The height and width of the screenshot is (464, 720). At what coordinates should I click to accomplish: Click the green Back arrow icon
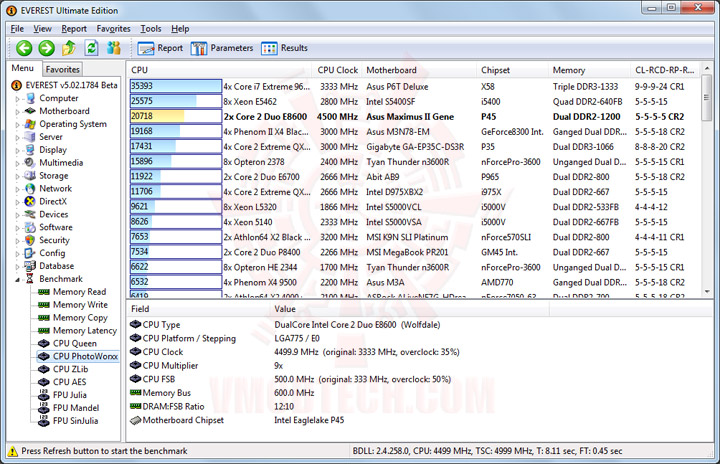pos(24,48)
